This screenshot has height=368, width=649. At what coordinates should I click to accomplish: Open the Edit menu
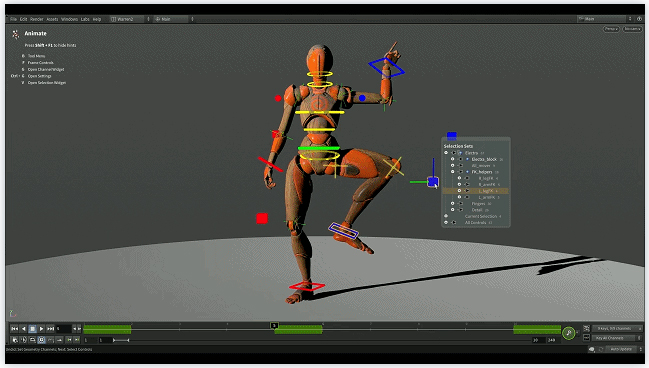pyautogui.click(x=23, y=19)
